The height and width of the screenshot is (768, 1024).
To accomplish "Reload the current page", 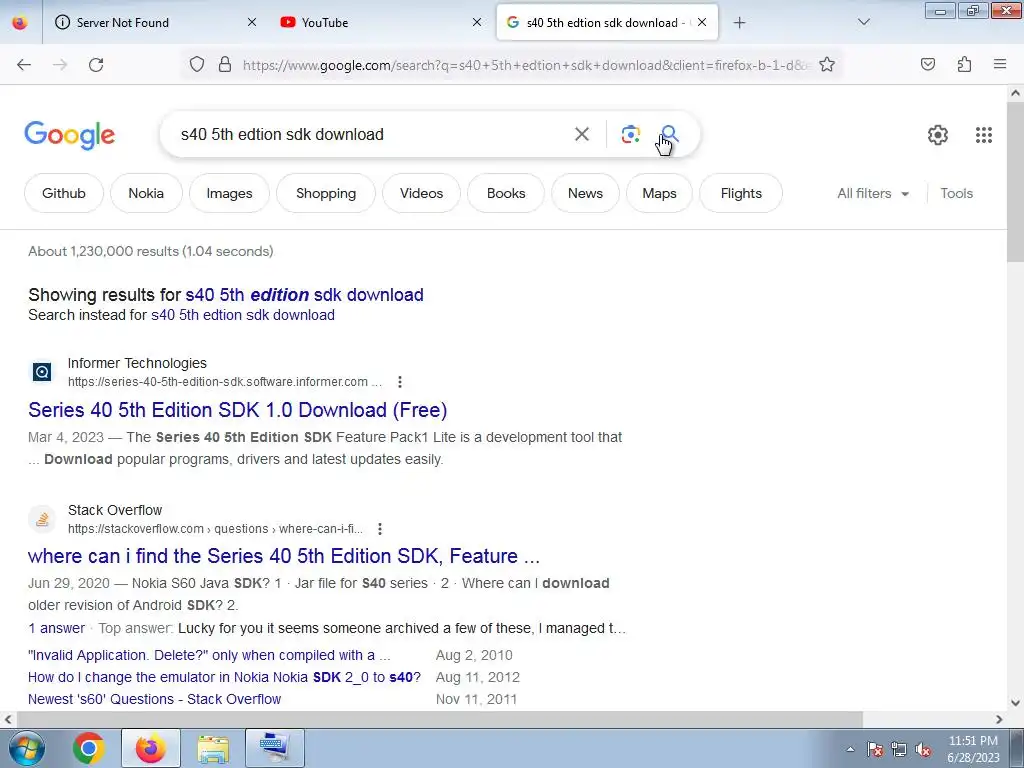I will [96, 65].
